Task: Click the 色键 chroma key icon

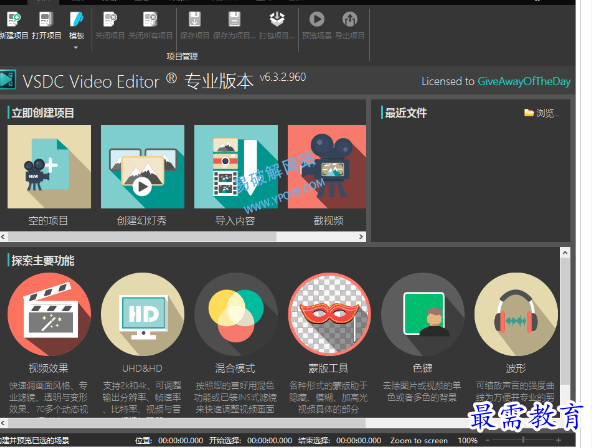Action: (422, 314)
